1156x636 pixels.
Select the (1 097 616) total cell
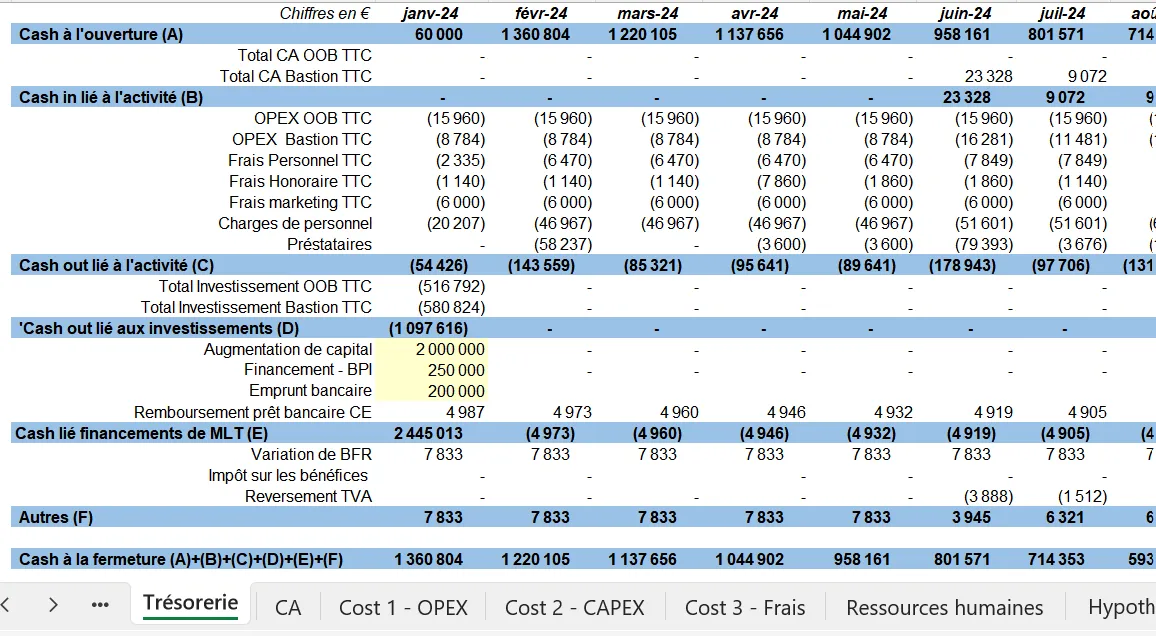[428, 329]
